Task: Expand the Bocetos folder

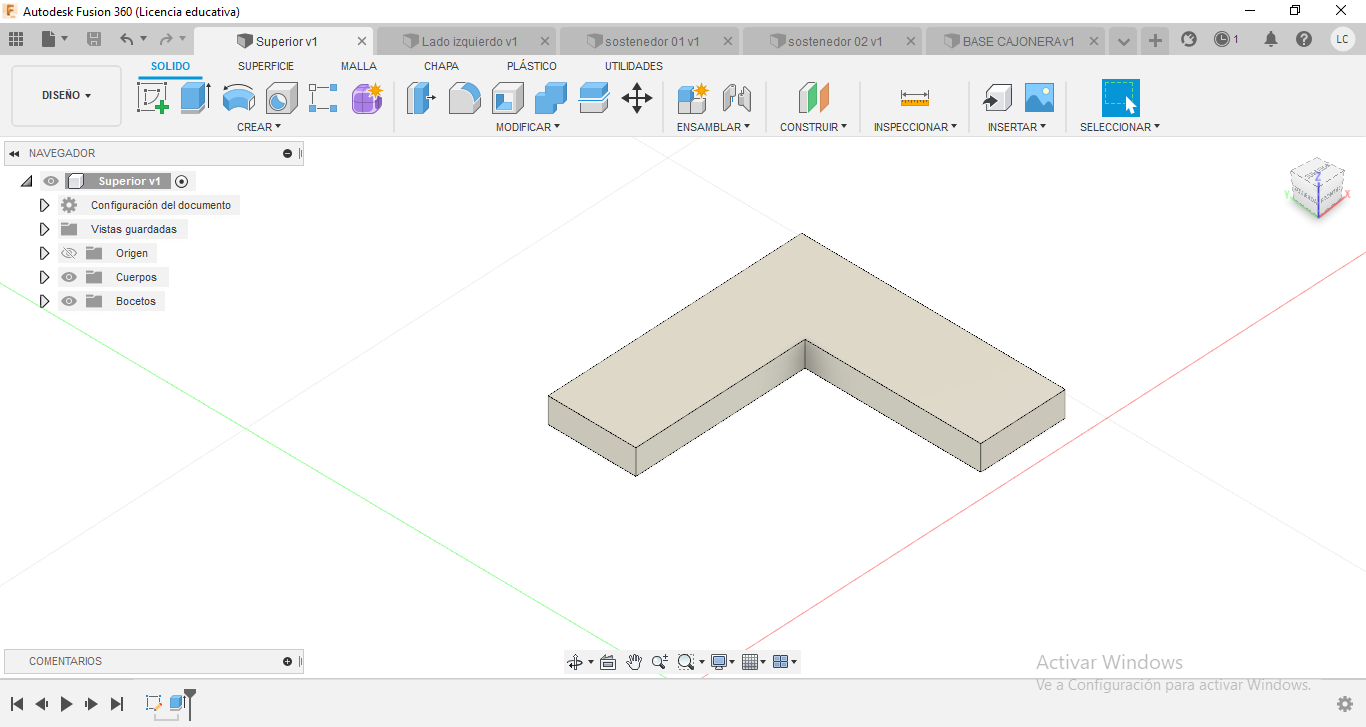Action: click(44, 301)
